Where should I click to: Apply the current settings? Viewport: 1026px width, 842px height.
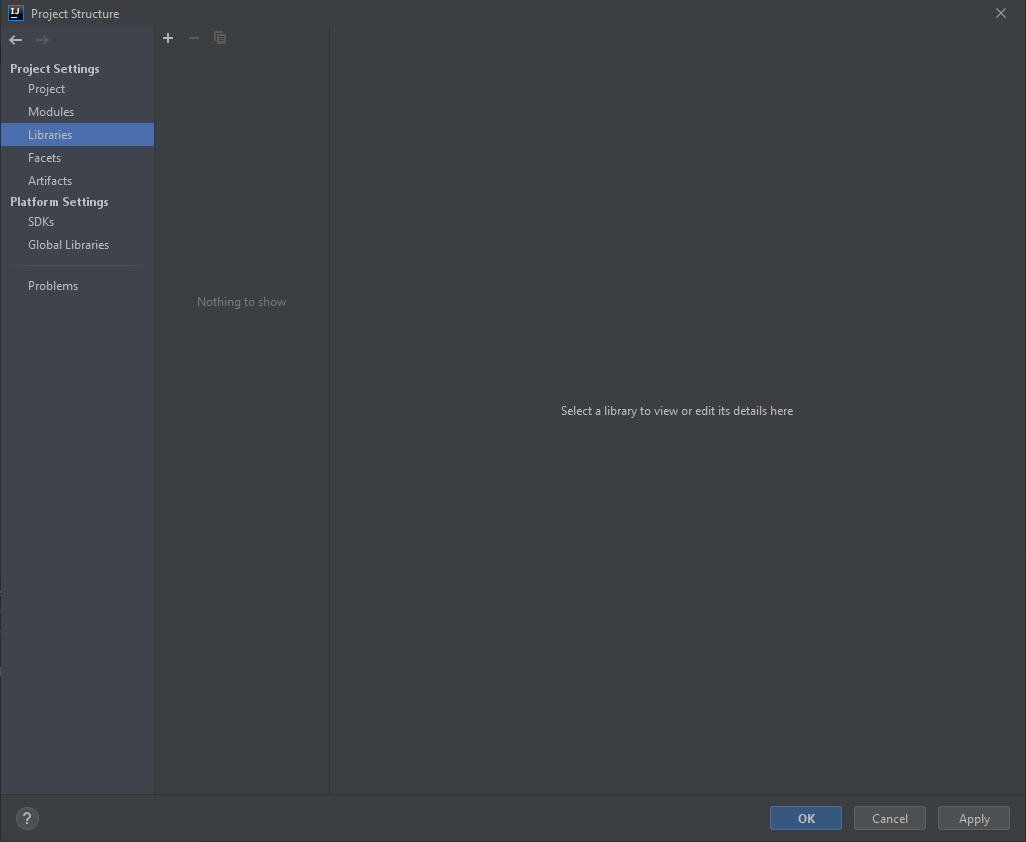(973, 817)
